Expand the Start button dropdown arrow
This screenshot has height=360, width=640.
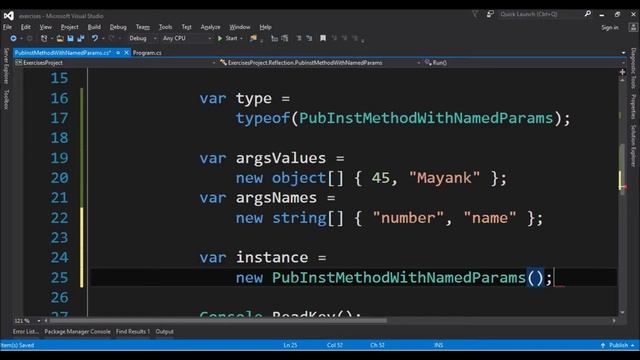point(241,38)
